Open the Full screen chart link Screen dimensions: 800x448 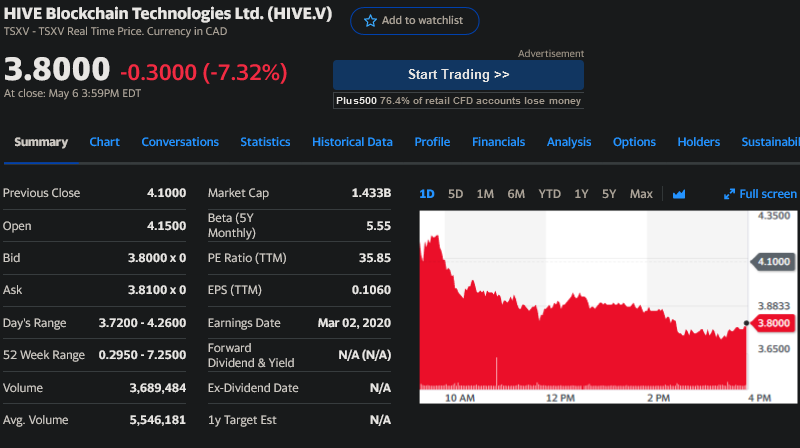[767, 194]
